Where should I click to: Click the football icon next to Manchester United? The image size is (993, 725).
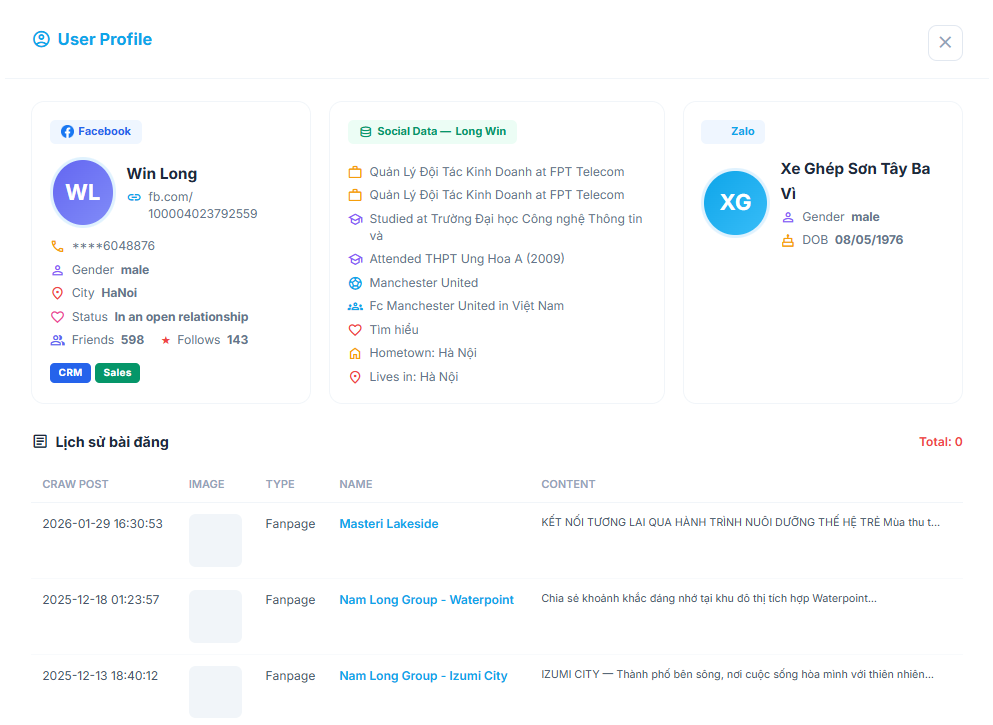pyautogui.click(x=355, y=282)
